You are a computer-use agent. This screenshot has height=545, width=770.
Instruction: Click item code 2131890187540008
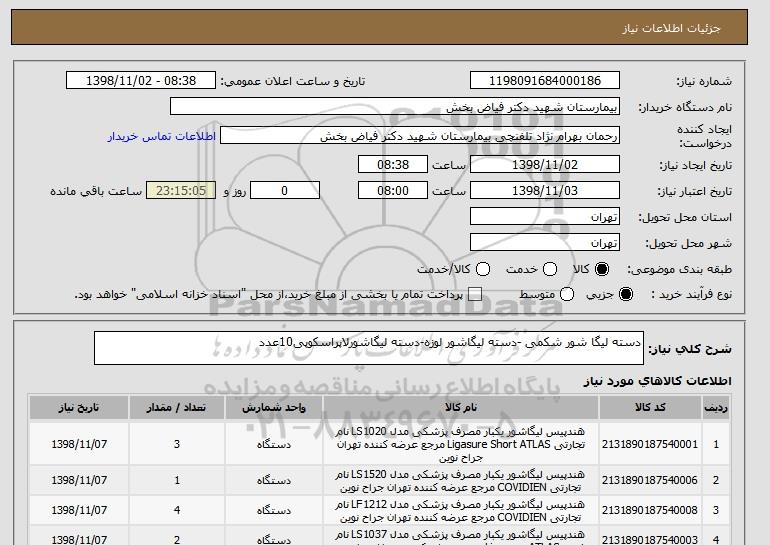(650, 511)
